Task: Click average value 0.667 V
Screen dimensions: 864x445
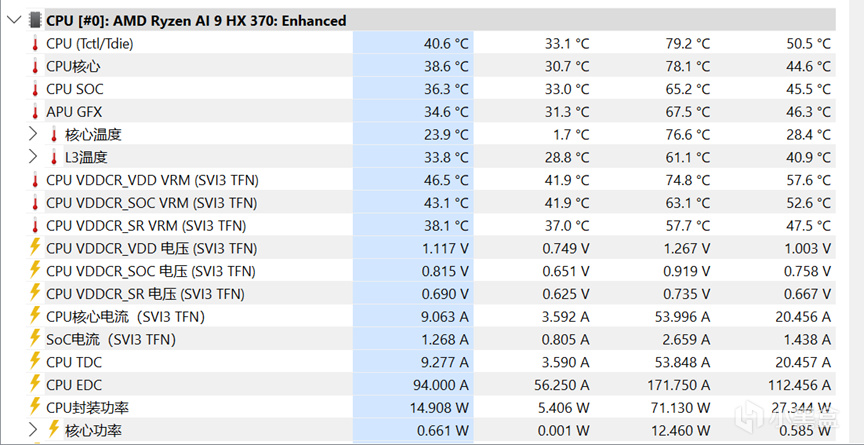Action: 808,294
